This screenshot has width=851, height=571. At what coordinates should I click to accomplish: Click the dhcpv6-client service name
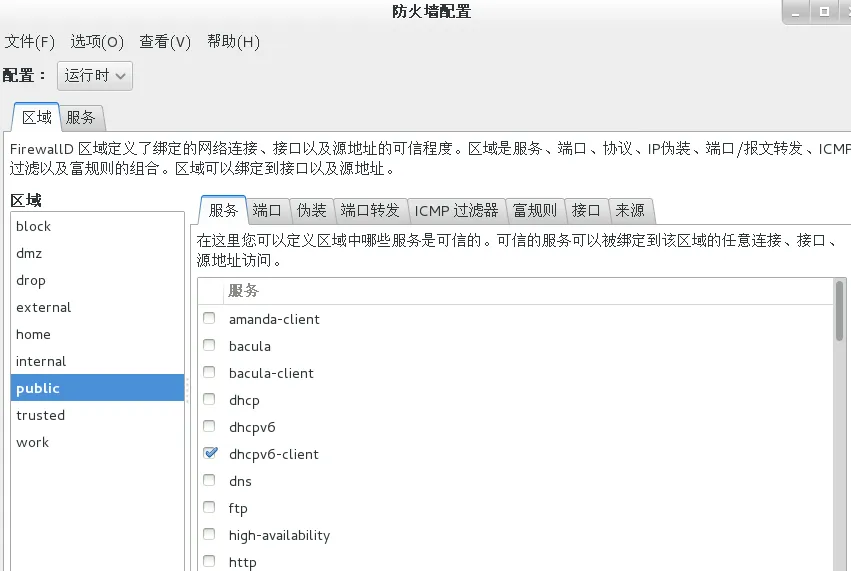click(x=274, y=454)
